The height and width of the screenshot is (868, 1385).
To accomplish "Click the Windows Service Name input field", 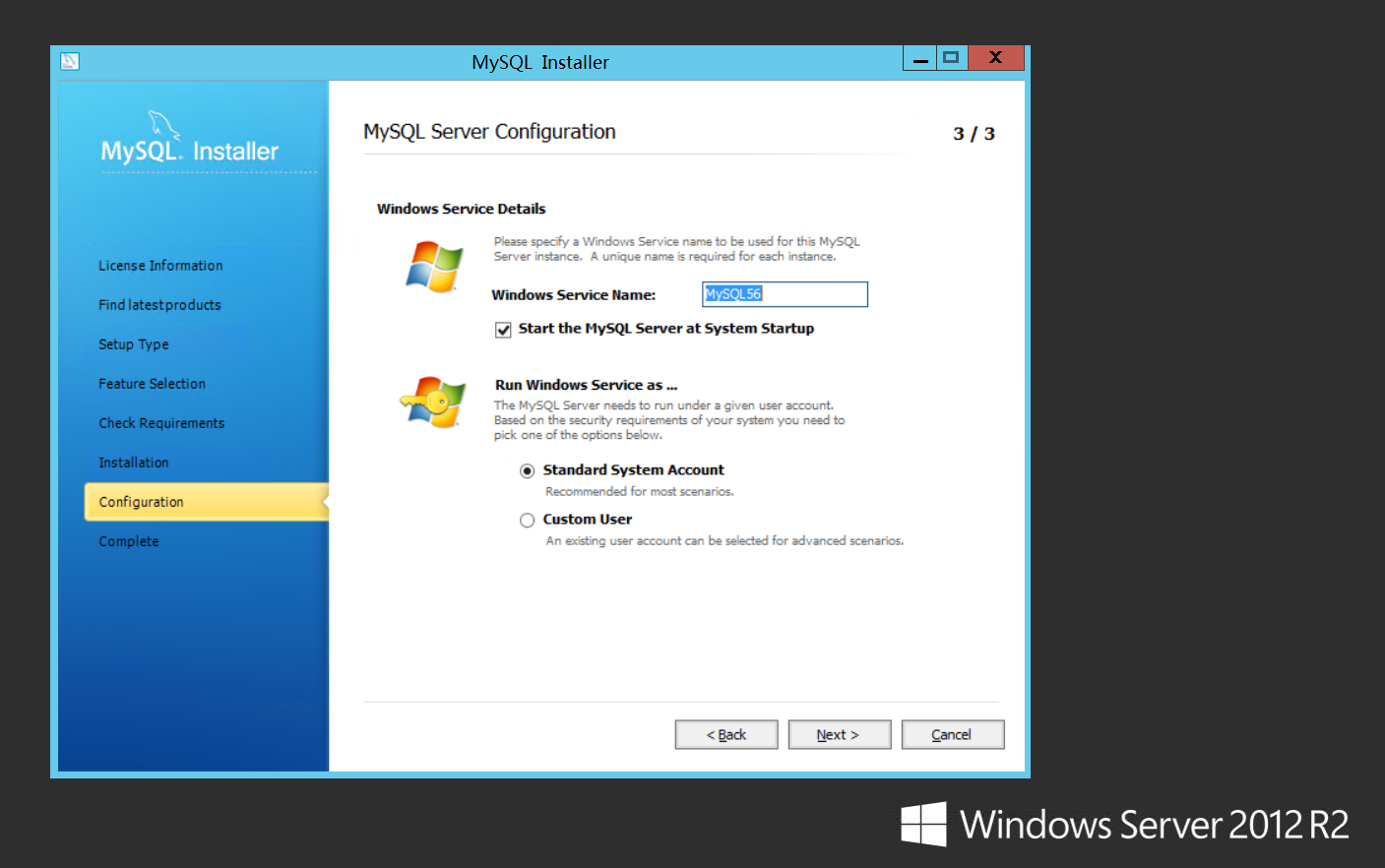I will 785,294.
